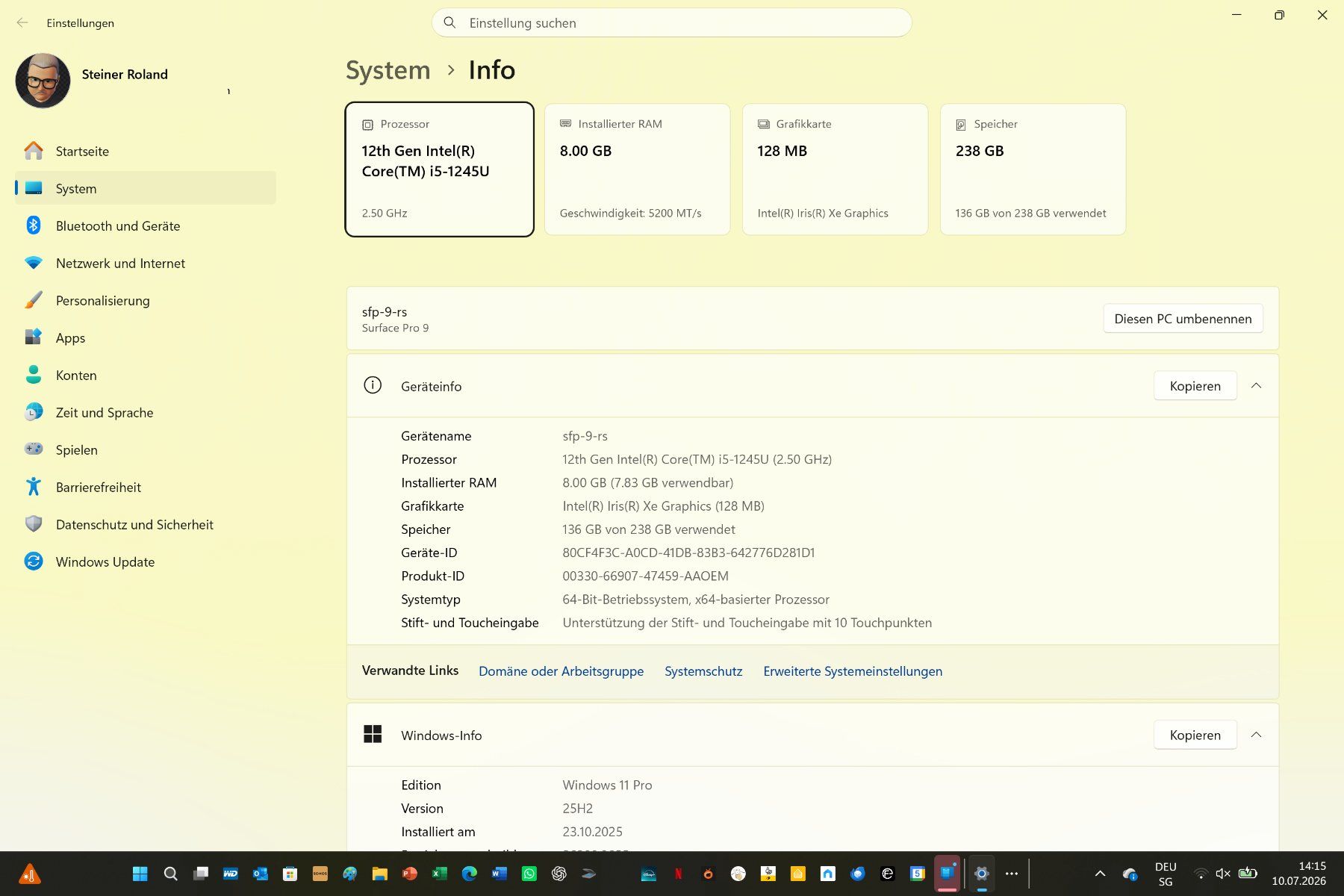1344x896 pixels.
Task: Select Konten in the left navigation
Action: [x=146, y=375]
